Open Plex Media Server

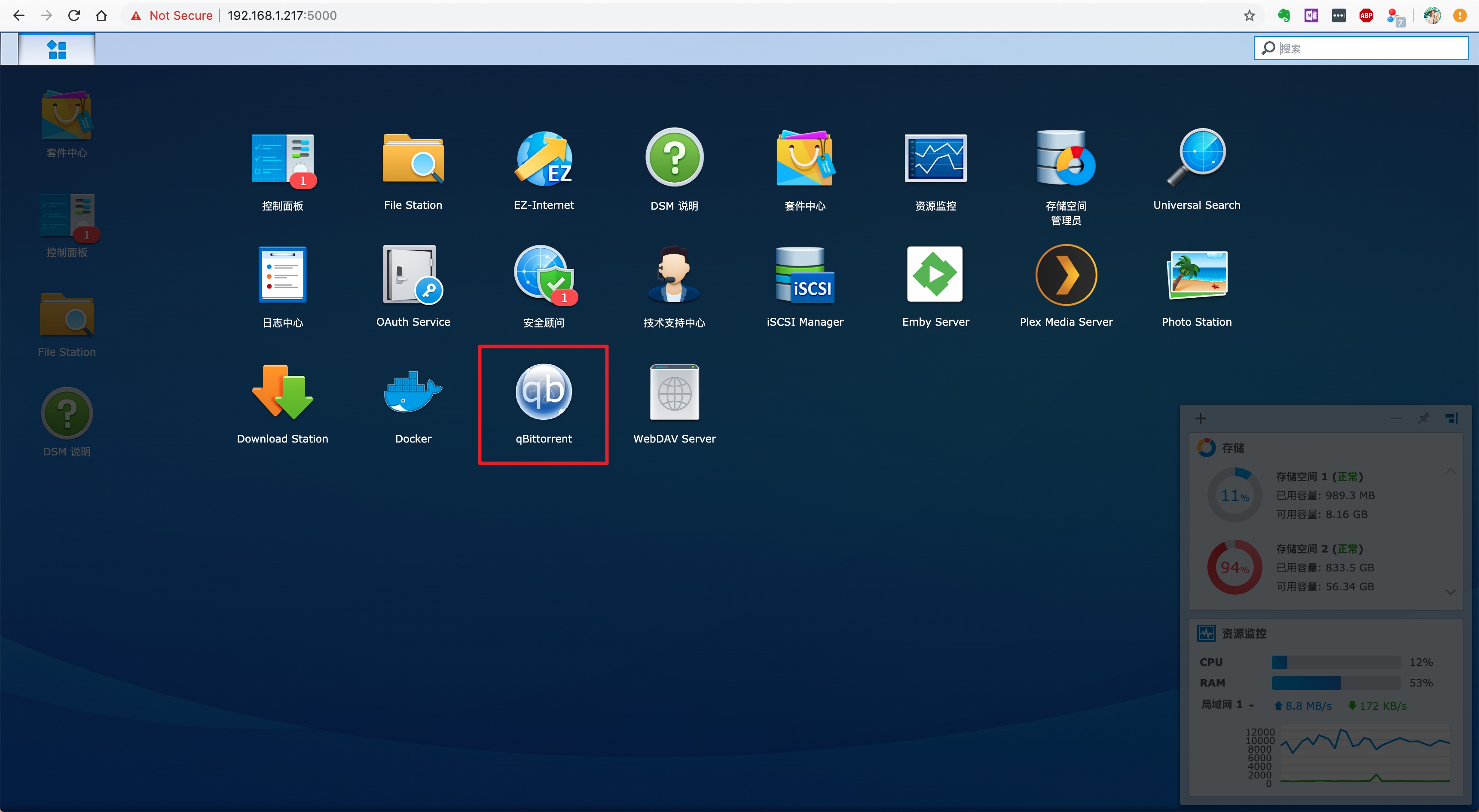pos(1066,276)
